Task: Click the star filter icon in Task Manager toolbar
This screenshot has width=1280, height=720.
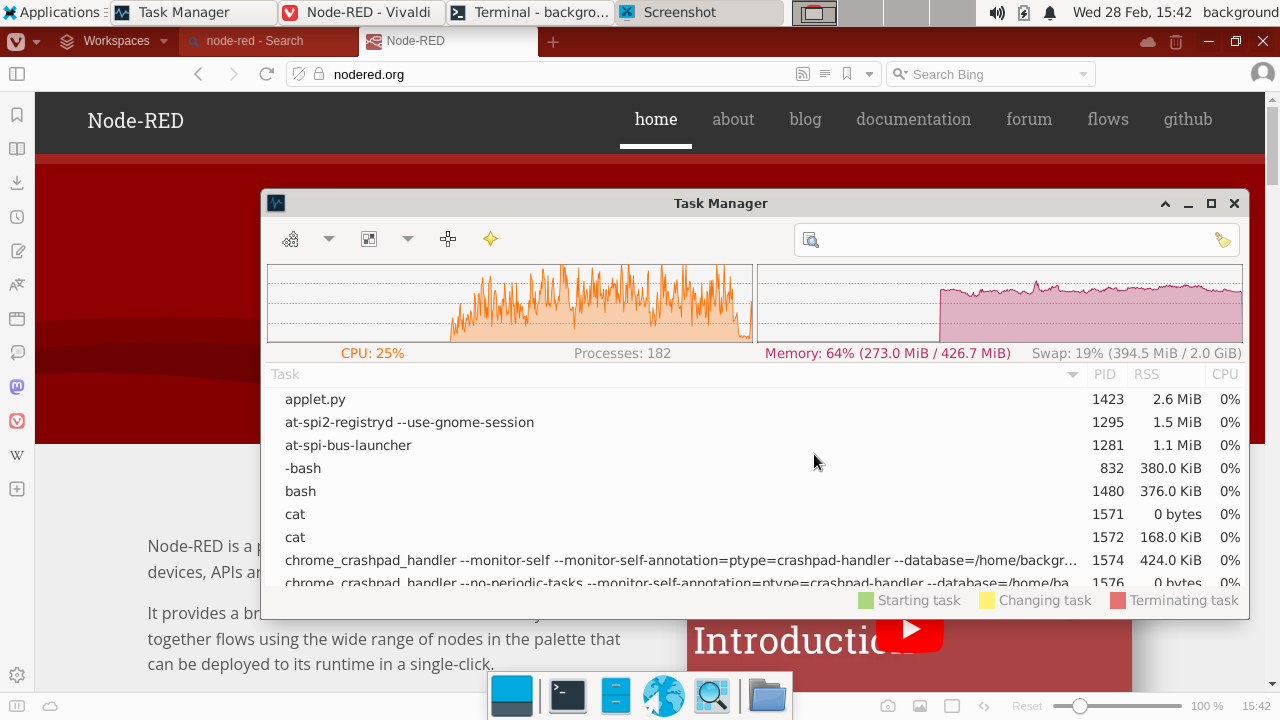Action: point(490,239)
